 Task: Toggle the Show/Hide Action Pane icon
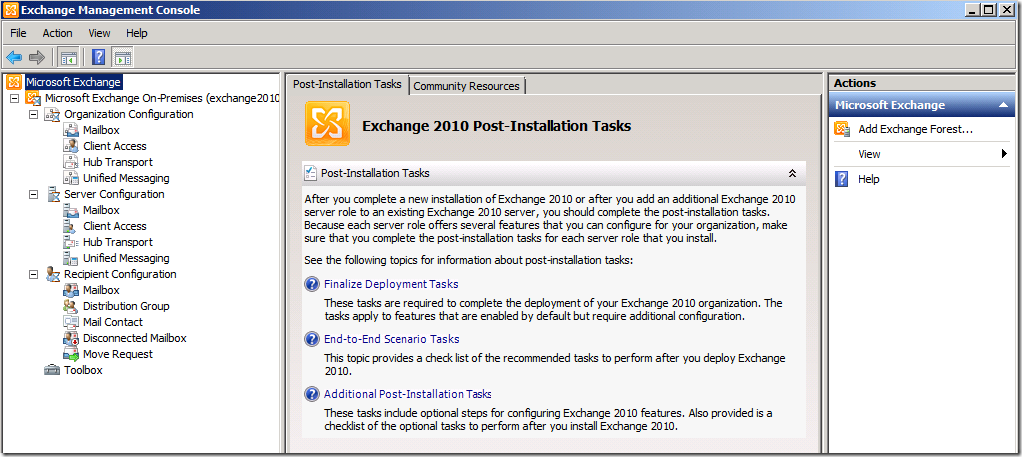point(122,57)
